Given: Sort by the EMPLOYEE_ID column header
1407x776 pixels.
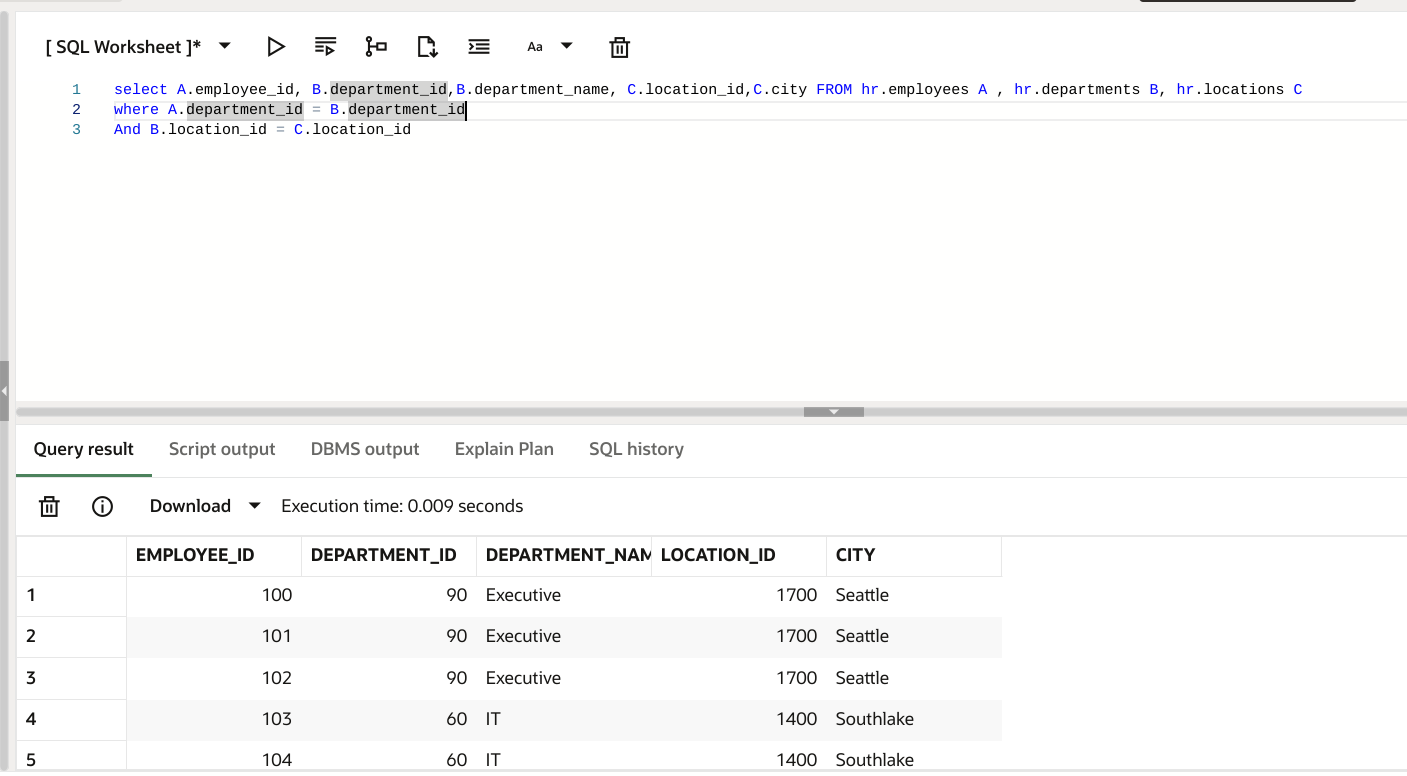Looking at the screenshot, I should pos(214,555).
